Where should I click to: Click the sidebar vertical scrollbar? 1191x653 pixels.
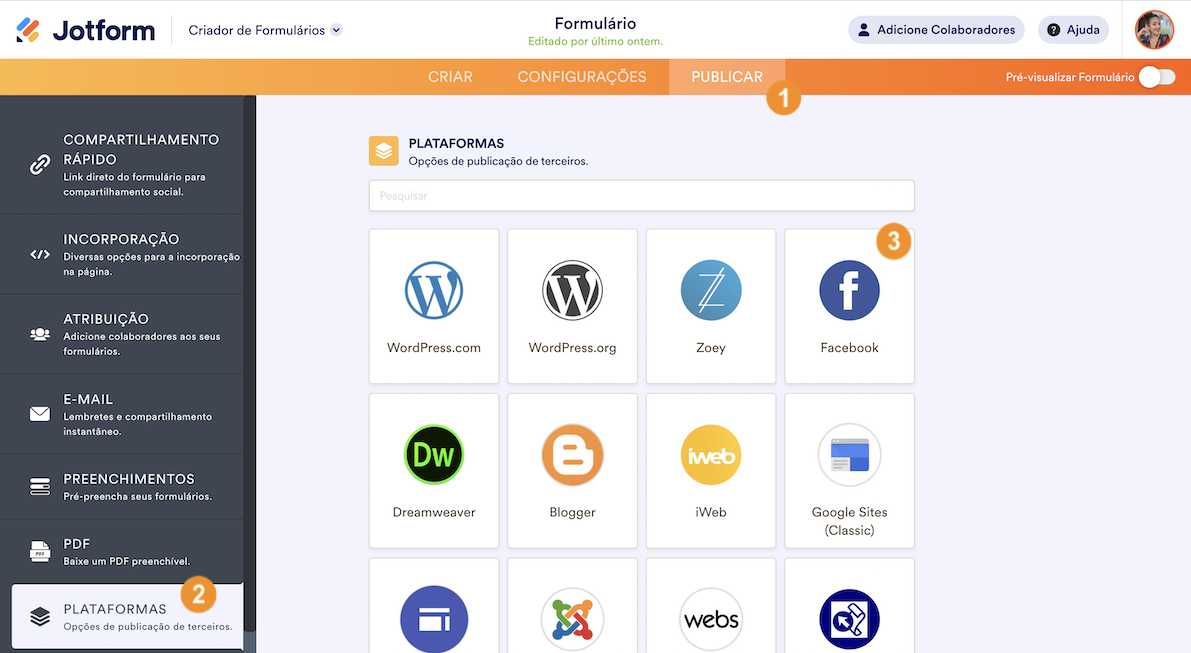point(250,364)
